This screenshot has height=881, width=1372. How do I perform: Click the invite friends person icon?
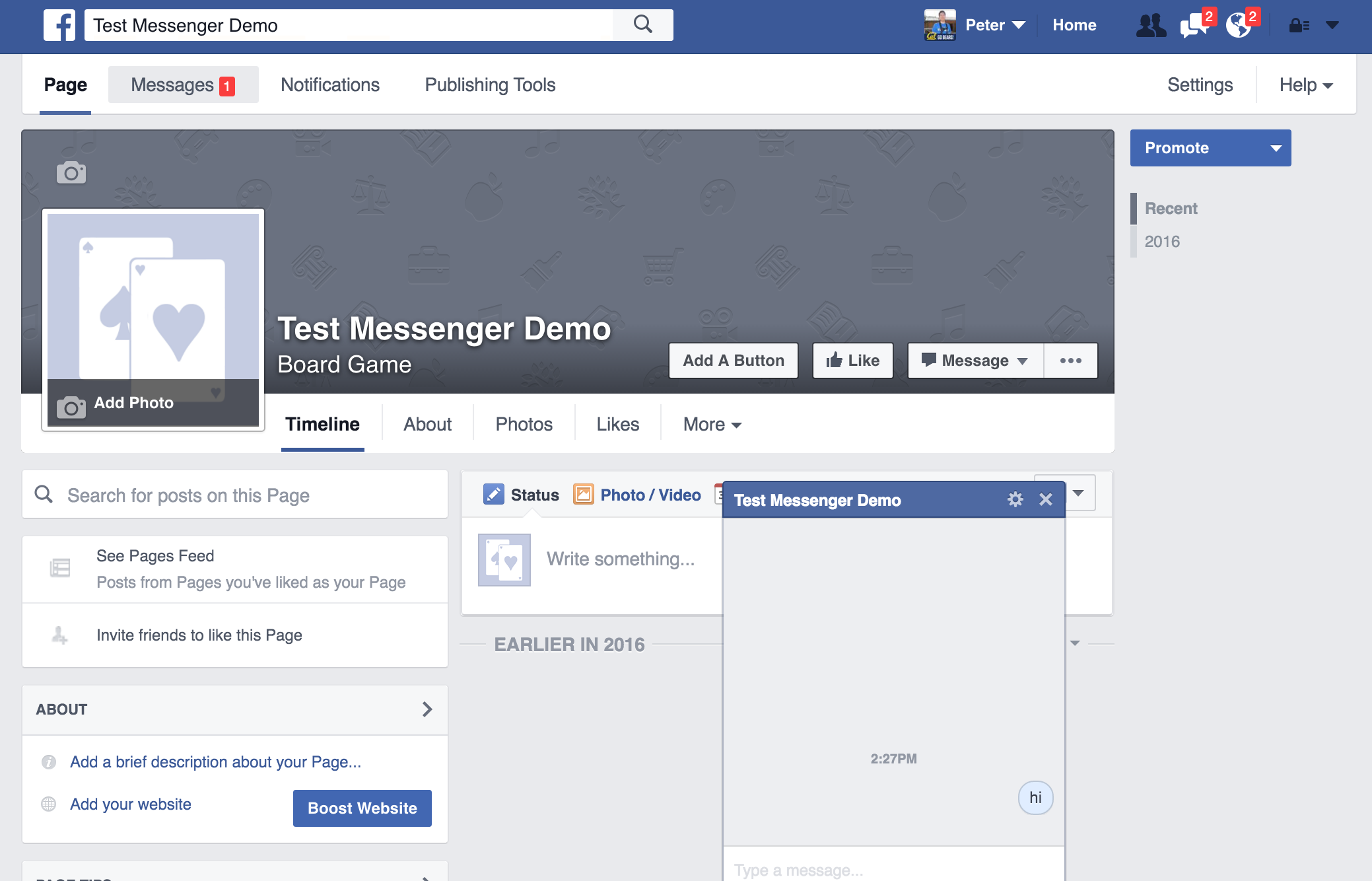pos(59,635)
